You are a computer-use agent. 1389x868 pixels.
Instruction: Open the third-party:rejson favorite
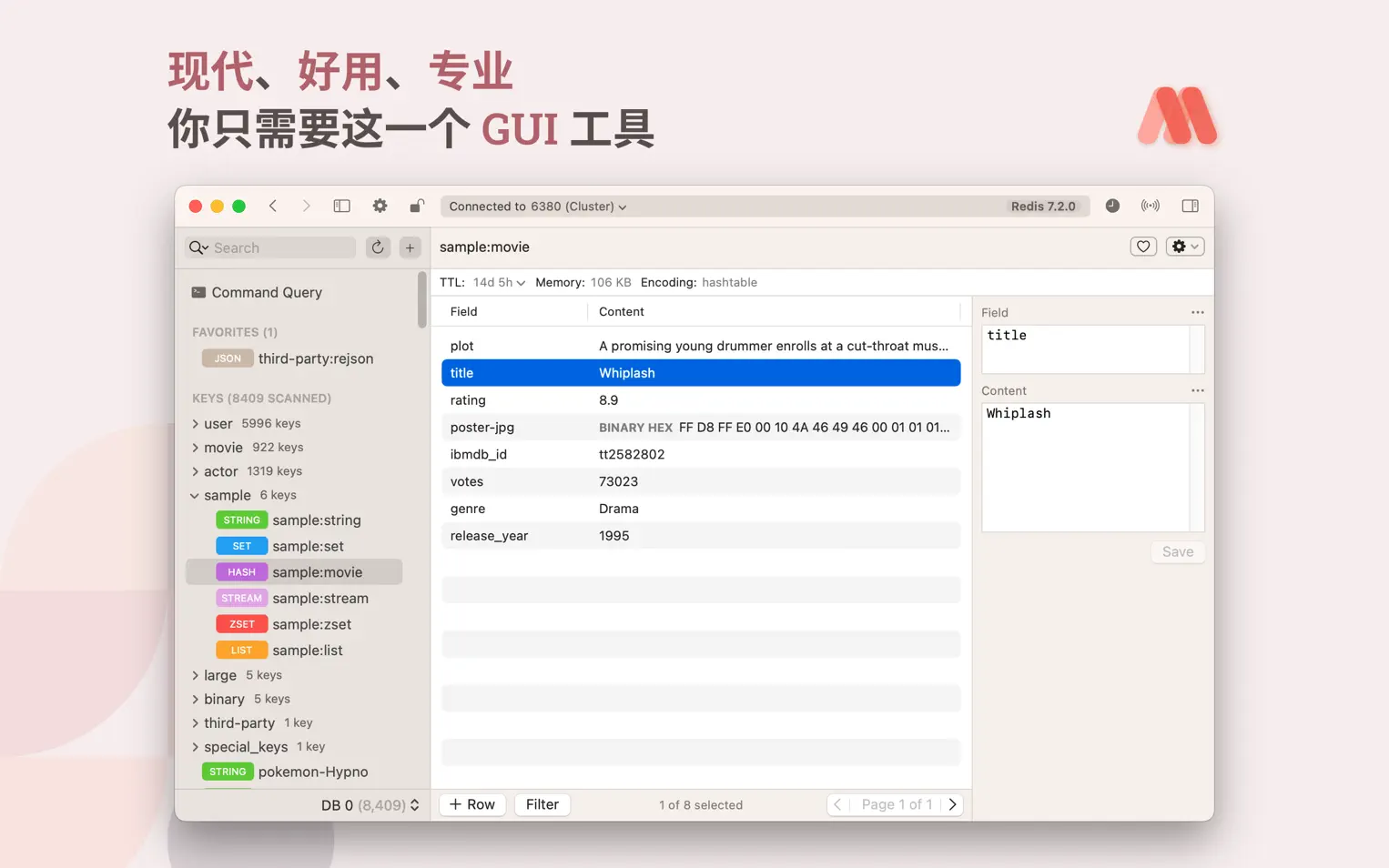click(x=315, y=358)
